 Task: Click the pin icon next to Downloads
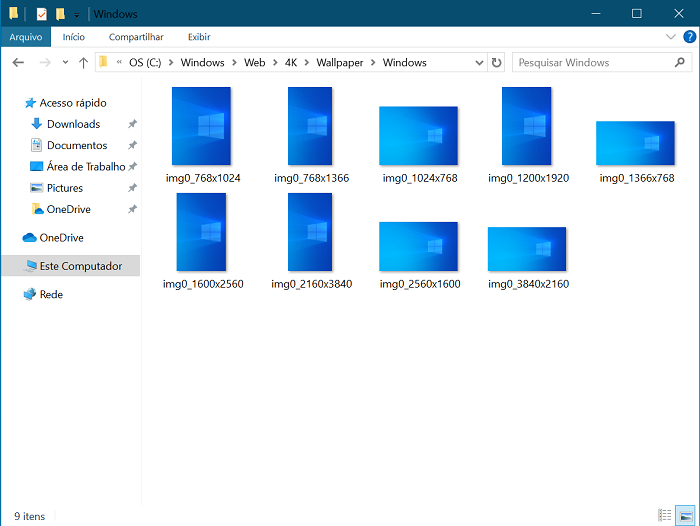tap(132, 124)
